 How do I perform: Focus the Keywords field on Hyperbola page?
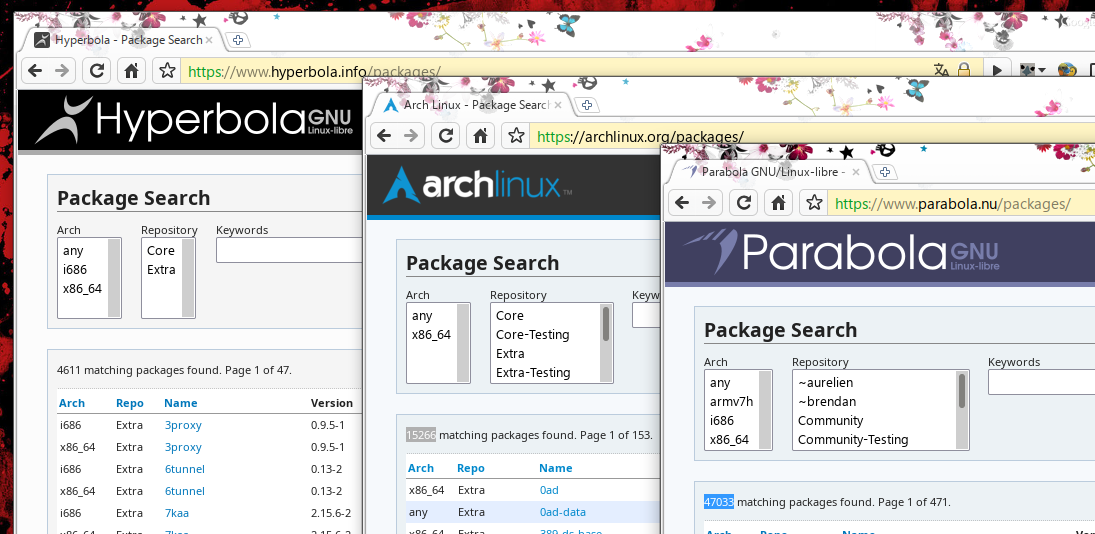289,250
